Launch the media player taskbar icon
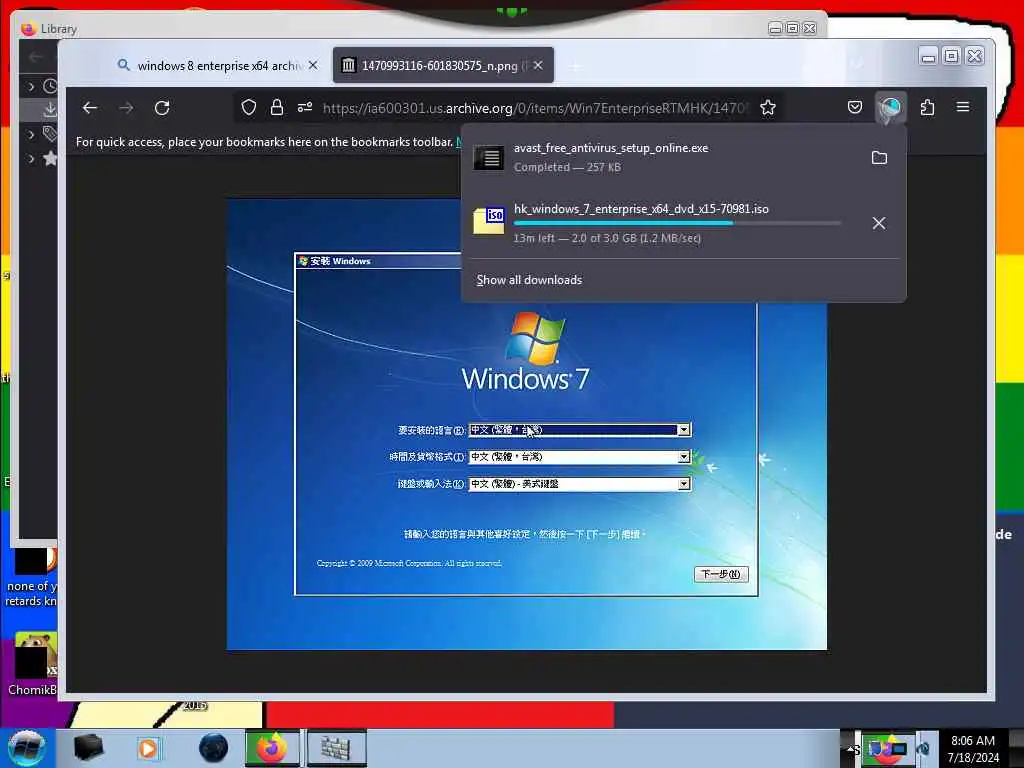 tap(148, 748)
